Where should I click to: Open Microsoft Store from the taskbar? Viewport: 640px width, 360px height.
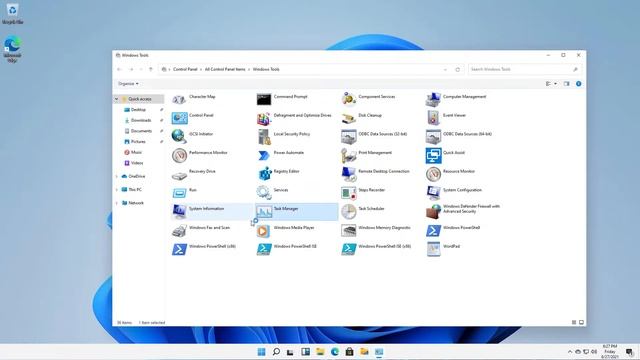pos(349,351)
